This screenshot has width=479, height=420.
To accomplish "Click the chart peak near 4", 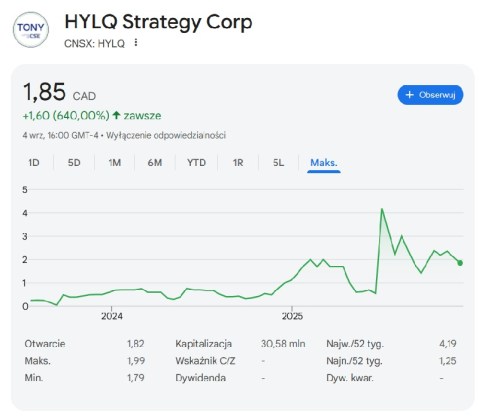I will [x=382, y=209].
